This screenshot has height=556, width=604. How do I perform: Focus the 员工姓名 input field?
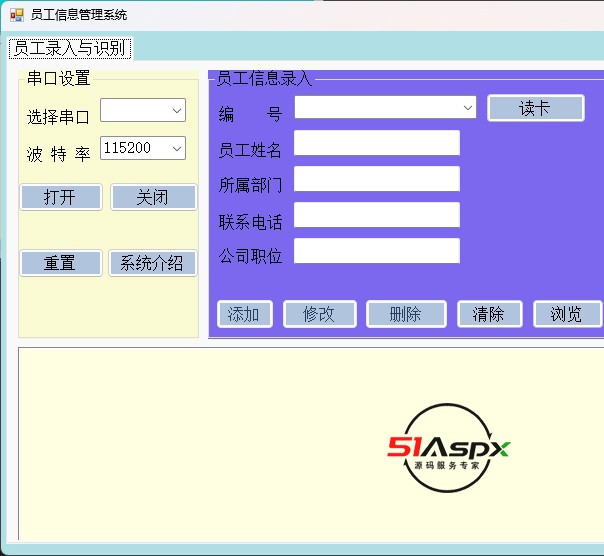tap(377, 143)
